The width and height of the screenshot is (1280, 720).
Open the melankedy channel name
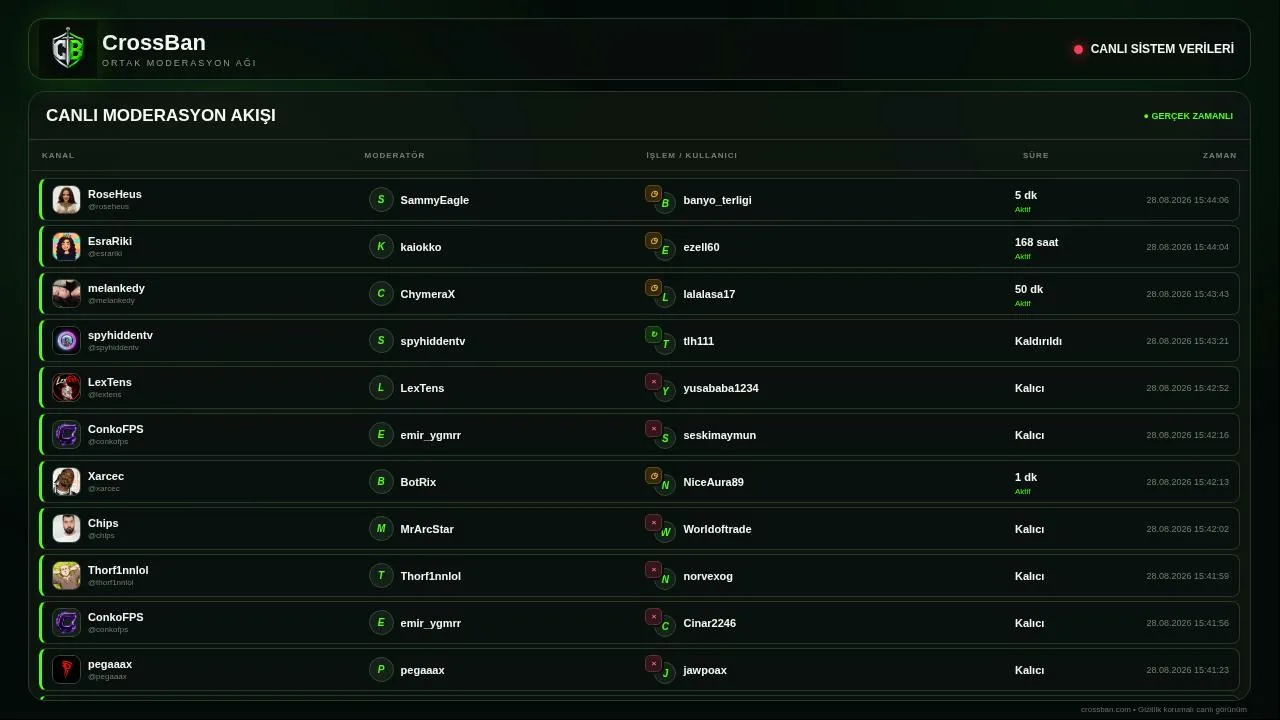[116, 288]
